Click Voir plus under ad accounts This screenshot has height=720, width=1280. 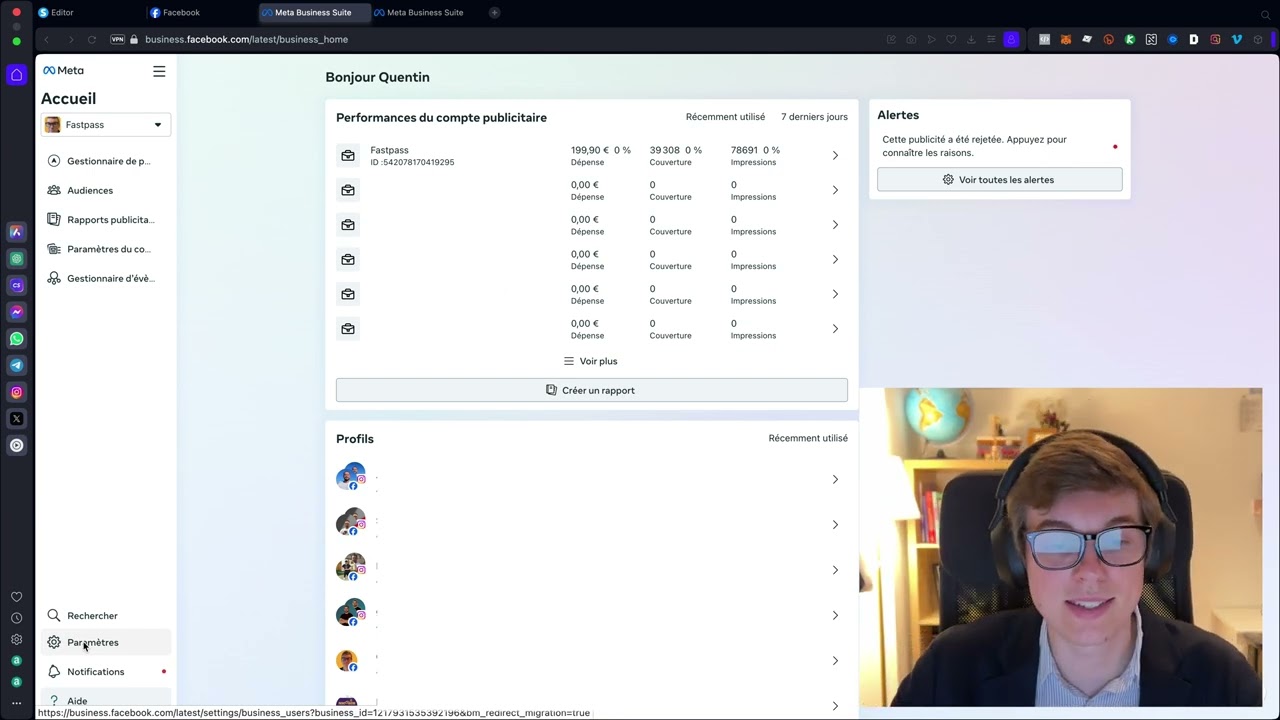coord(591,361)
